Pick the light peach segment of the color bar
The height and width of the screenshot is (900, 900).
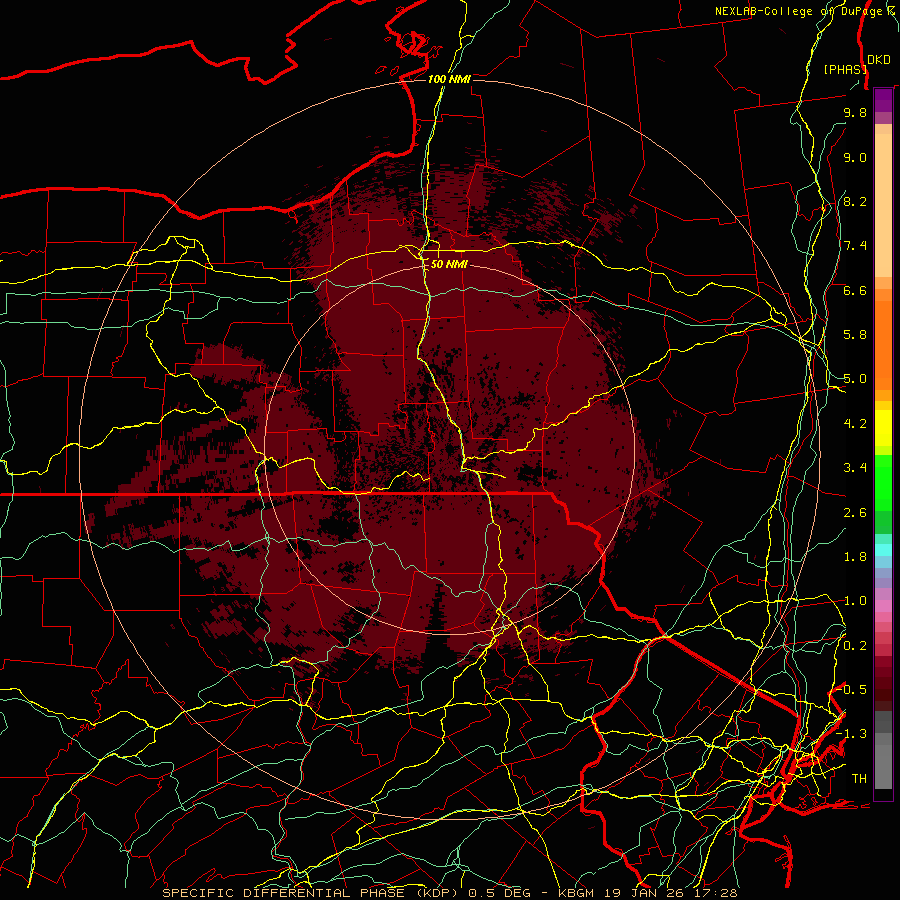(x=883, y=205)
